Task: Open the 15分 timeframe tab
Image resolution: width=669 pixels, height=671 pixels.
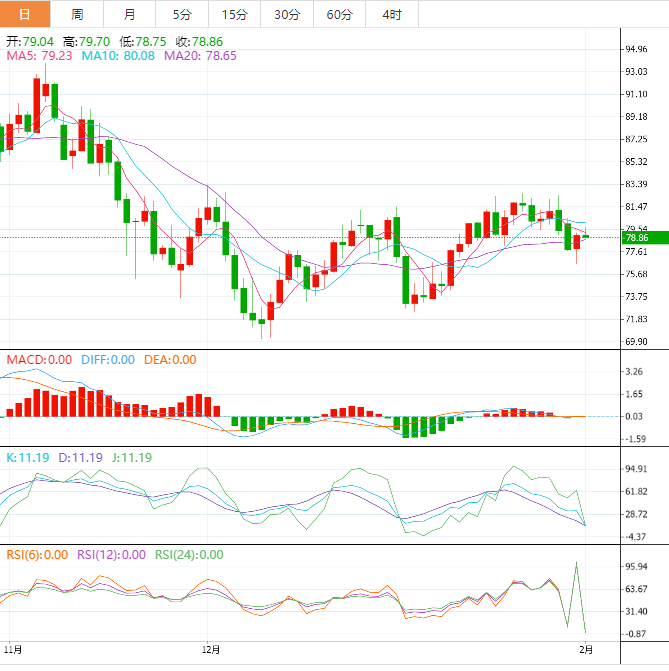Action: tap(235, 14)
